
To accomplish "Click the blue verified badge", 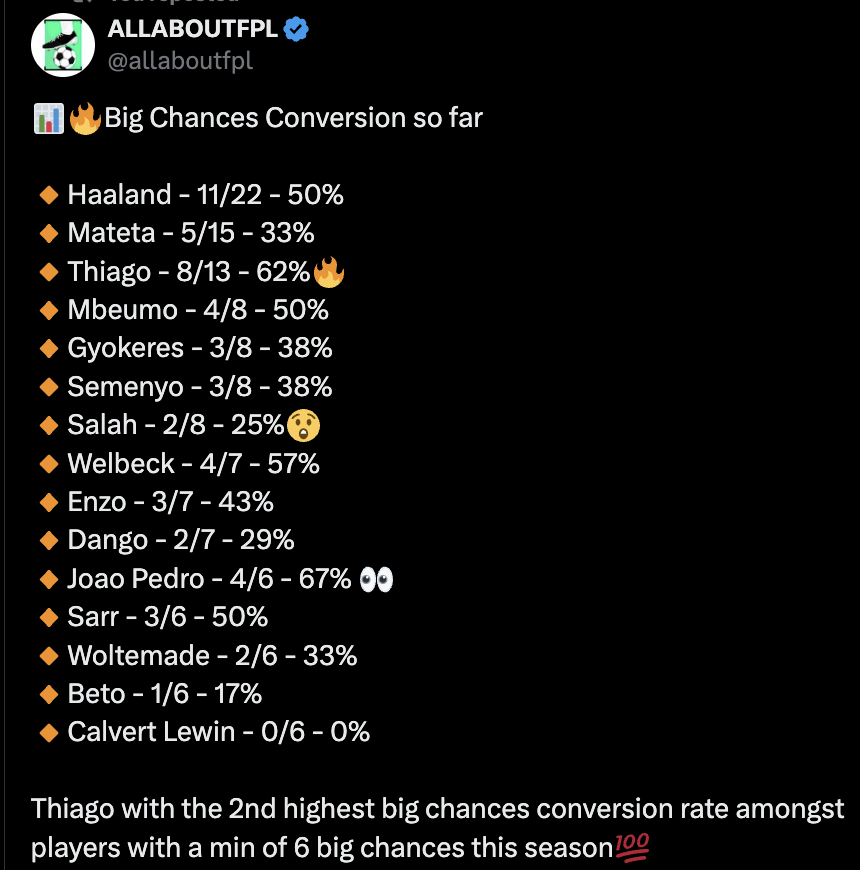I will pyautogui.click(x=297, y=30).
